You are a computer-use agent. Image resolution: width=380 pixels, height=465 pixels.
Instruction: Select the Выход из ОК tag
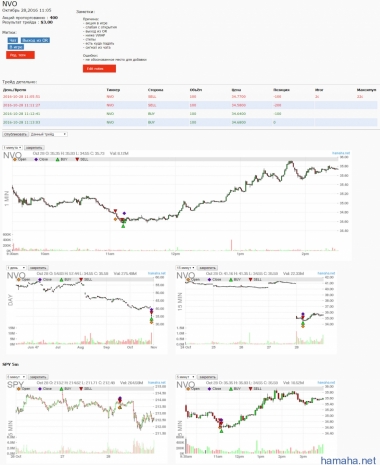(35, 40)
